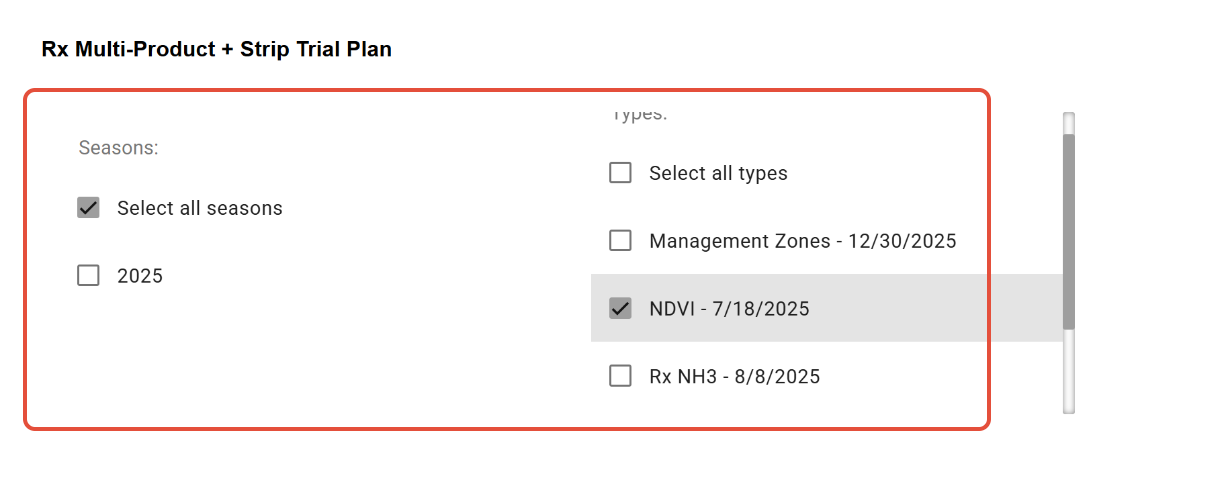Click the types list scrollbar thumb
1224x482 pixels.
(1068, 230)
